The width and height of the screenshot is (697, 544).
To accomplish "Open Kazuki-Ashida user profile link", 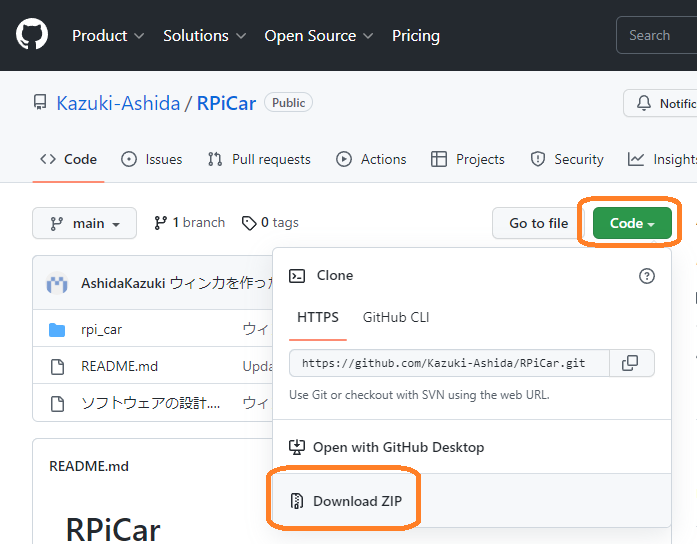I will click(118, 103).
